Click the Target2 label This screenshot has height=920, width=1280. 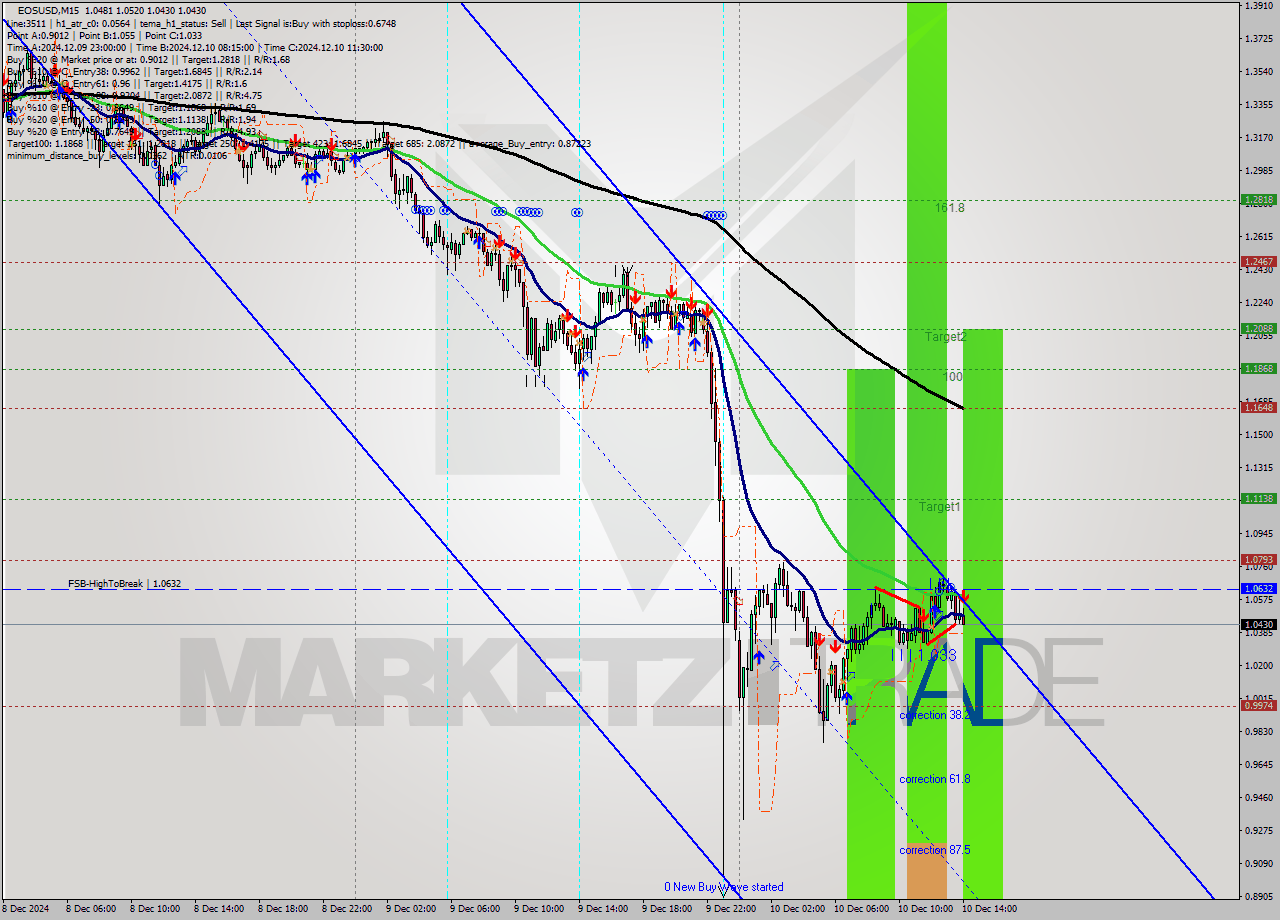point(945,337)
